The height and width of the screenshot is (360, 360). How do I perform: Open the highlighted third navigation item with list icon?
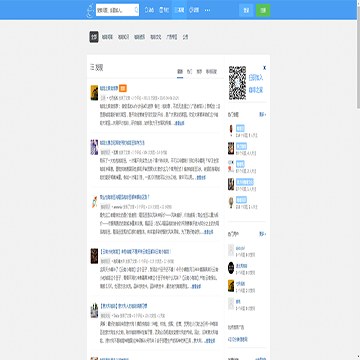(179, 10)
